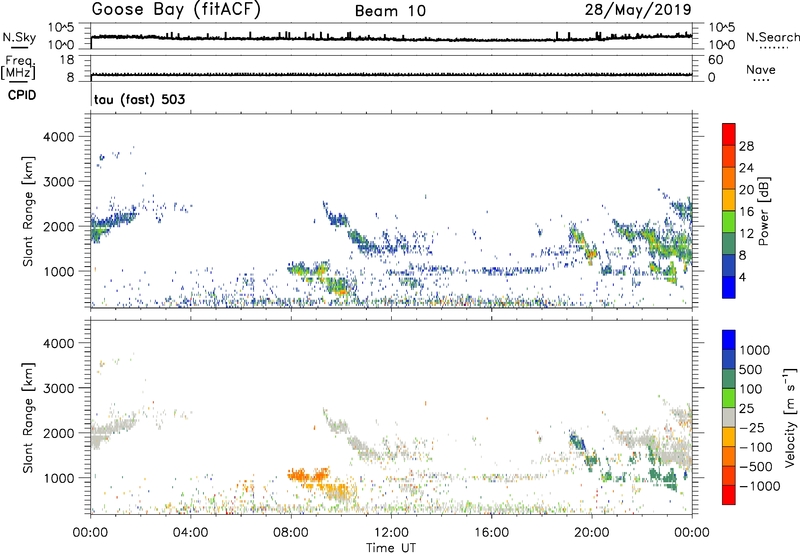
Task: Click the 'N.Sky' label
Action: (x=19, y=37)
